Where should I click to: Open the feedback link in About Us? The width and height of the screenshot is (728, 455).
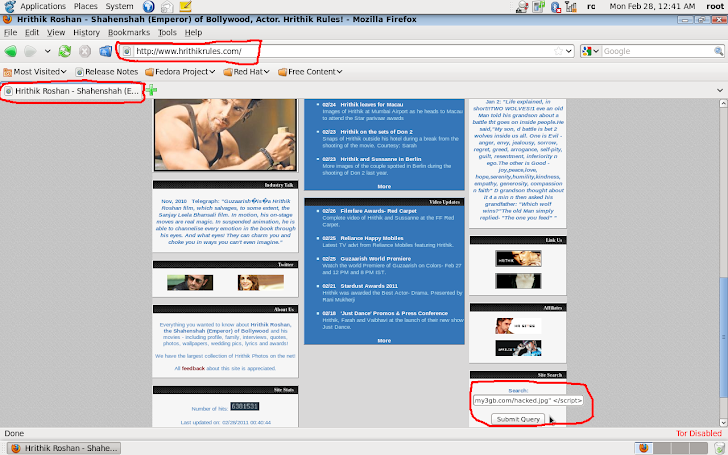pos(193,368)
